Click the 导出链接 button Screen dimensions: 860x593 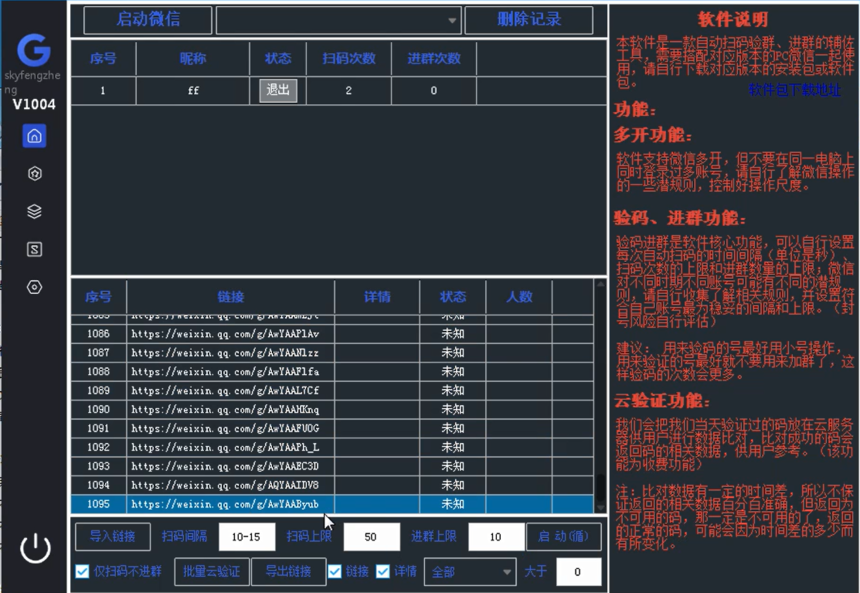click(288, 572)
